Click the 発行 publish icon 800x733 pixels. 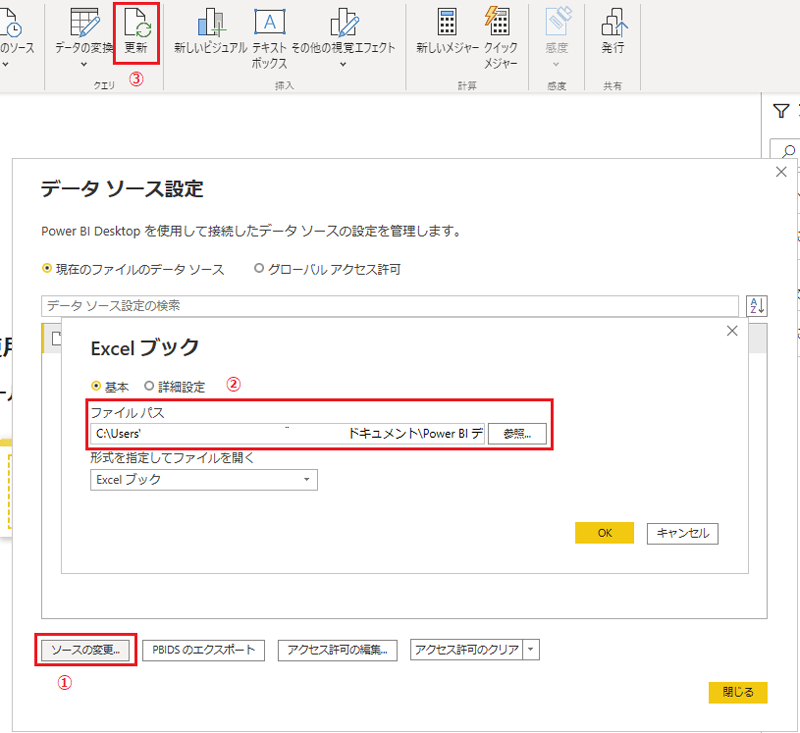614,23
